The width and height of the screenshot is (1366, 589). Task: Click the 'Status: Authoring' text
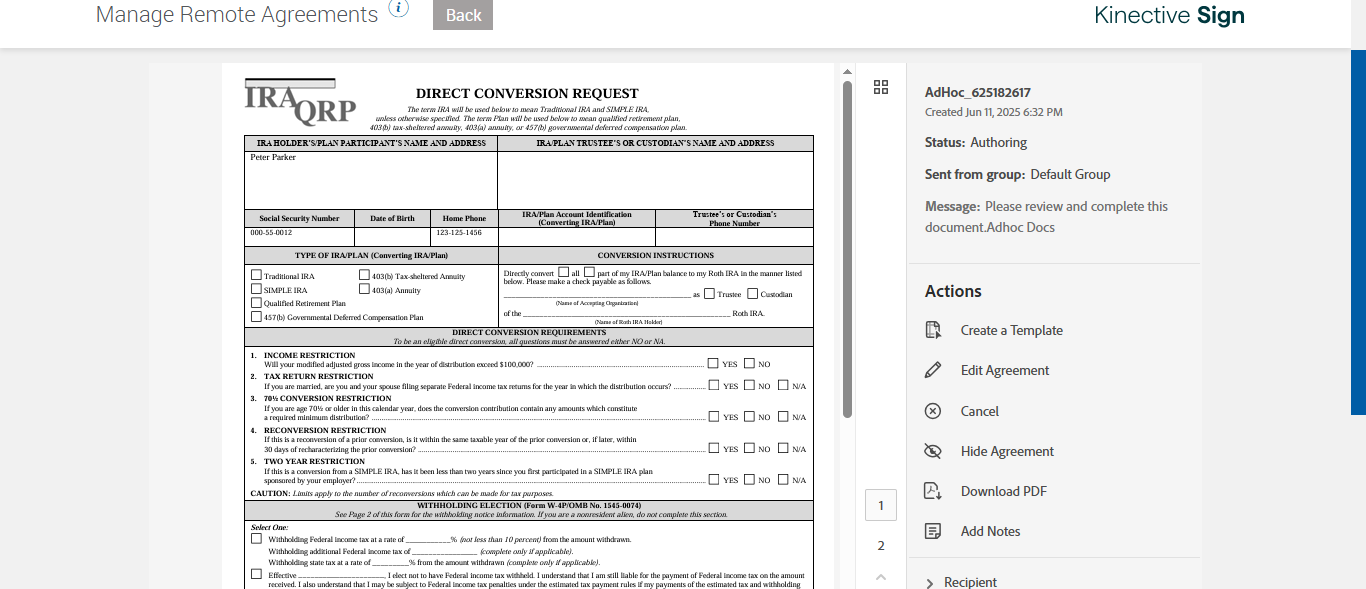pos(976,142)
